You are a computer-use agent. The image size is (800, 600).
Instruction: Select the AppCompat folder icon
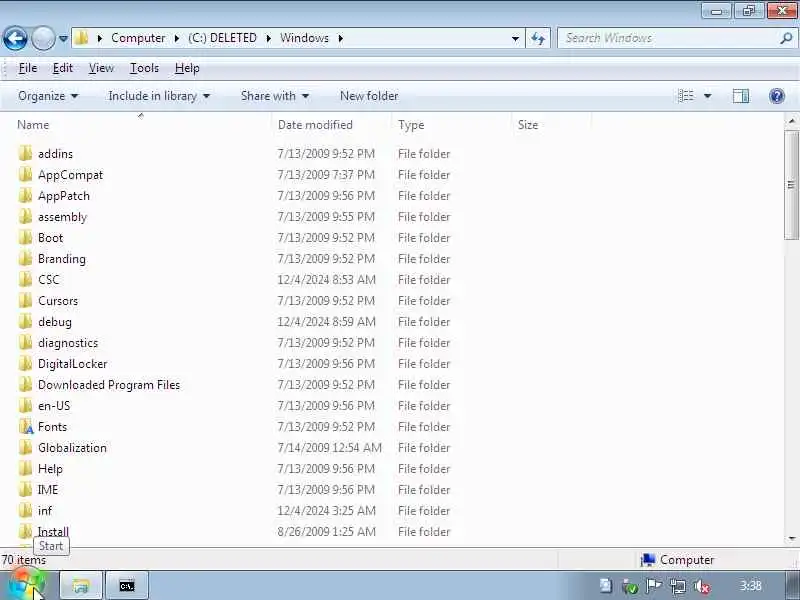pos(25,174)
